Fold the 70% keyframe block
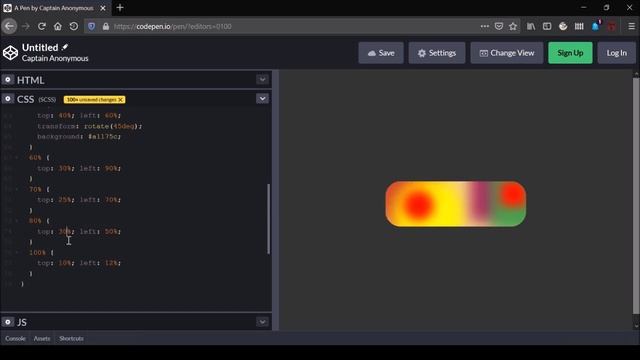 pos(17,189)
